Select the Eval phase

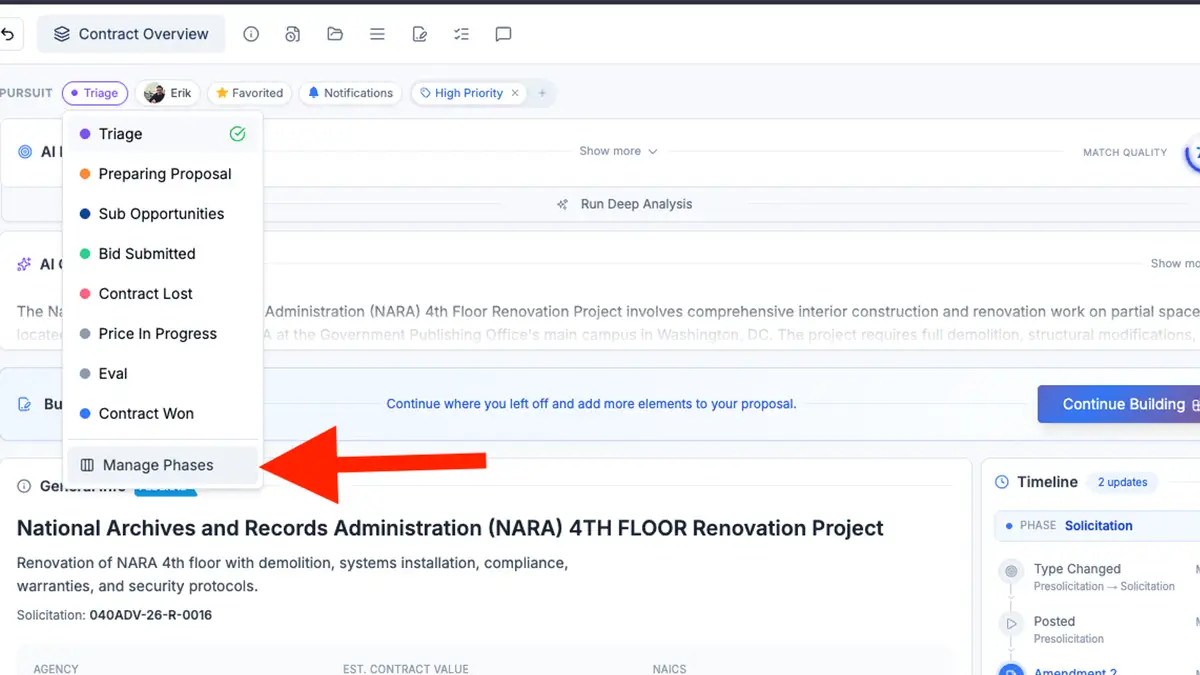pyautogui.click(x=163, y=374)
